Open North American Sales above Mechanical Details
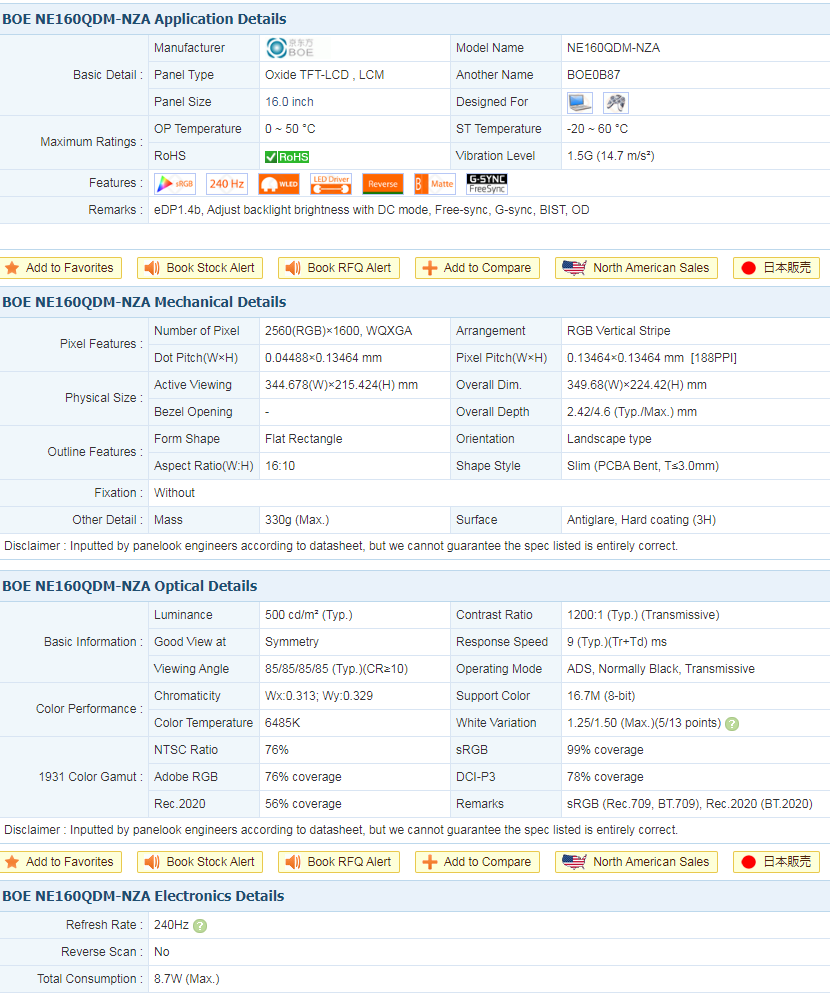The image size is (830, 997). click(x=636, y=268)
